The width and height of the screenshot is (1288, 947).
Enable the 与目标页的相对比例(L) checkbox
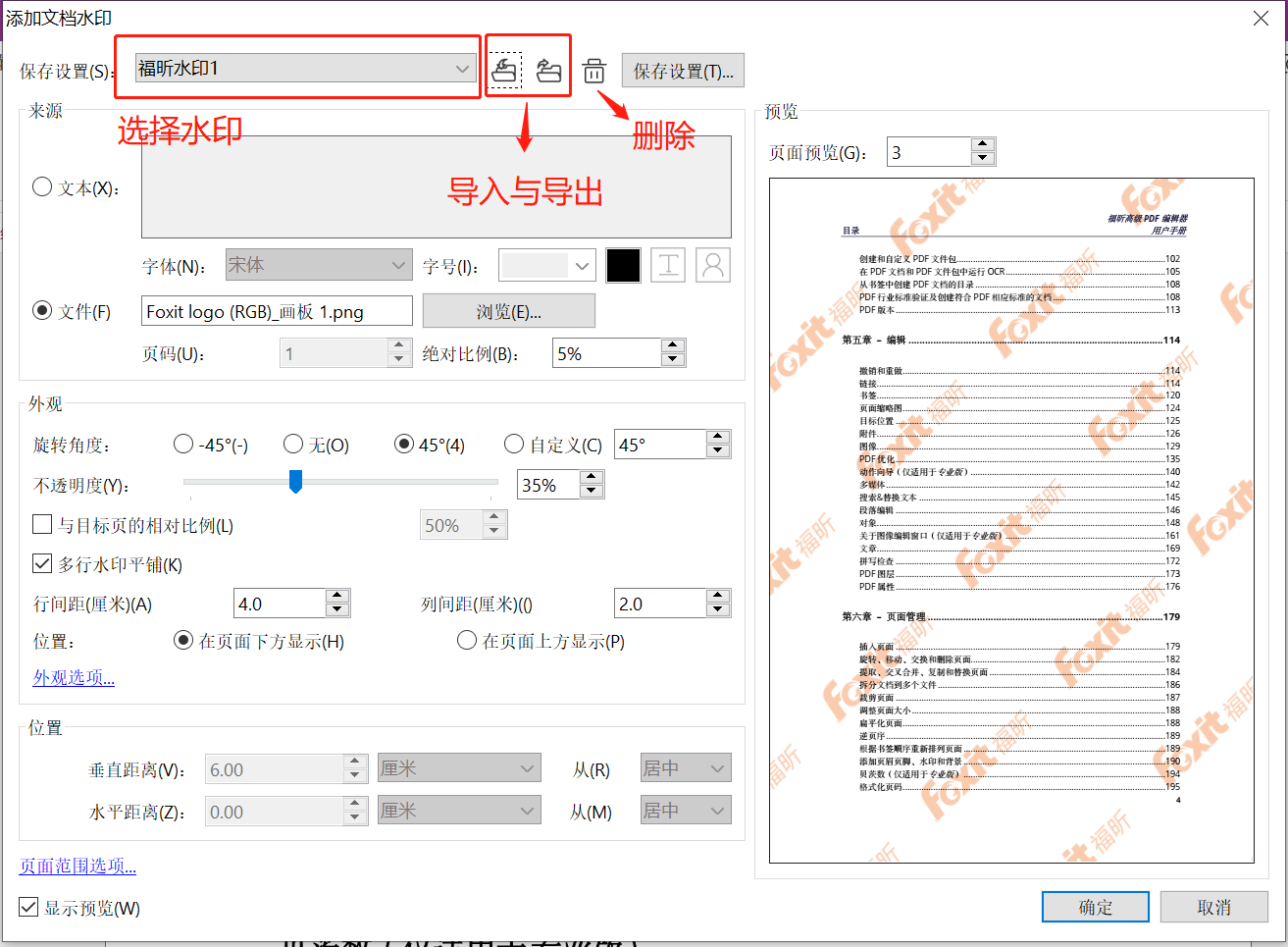pos(42,524)
